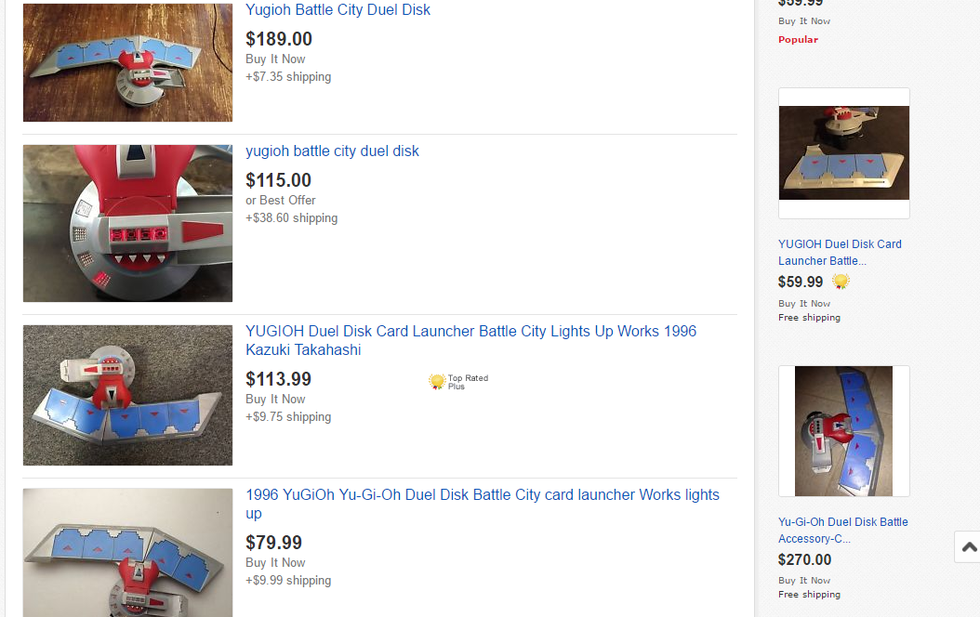The width and height of the screenshot is (980, 617).
Task: Click sidebar image of $59.99 duel disk
Action: [x=844, y=153]
